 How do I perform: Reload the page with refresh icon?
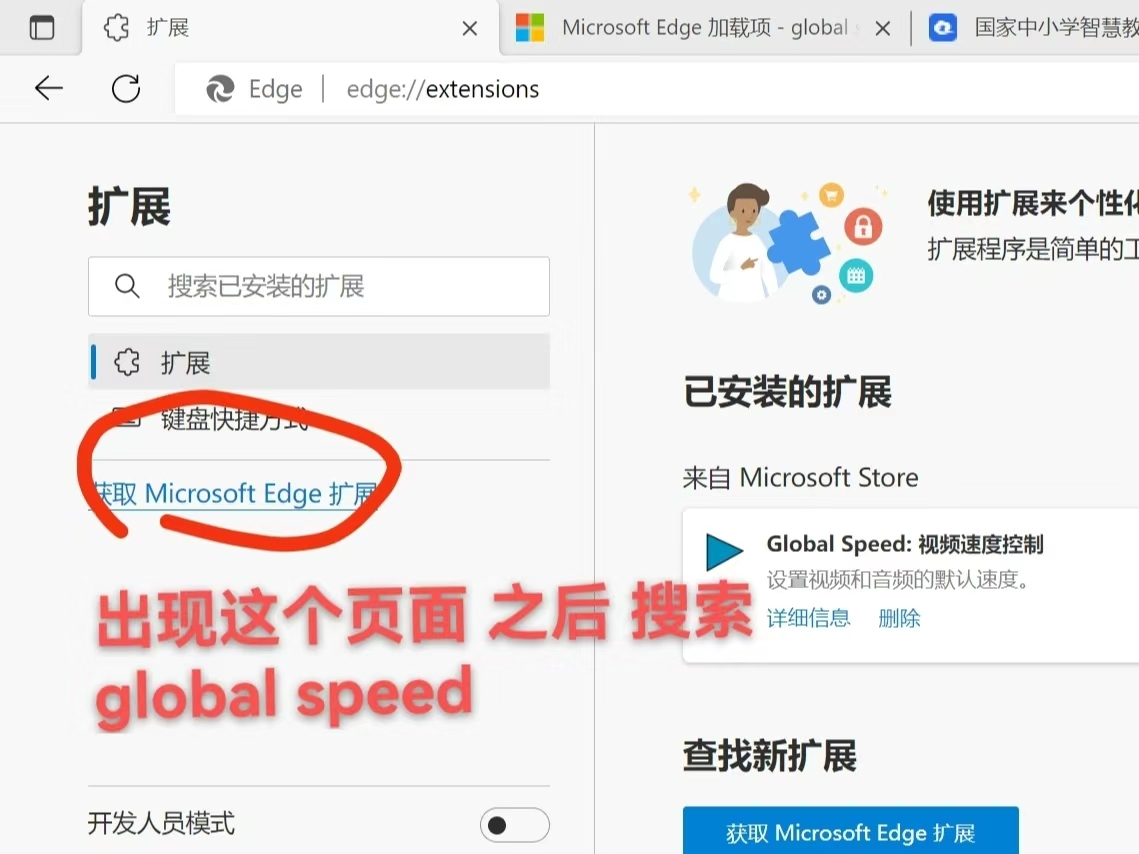coord(126,89)
